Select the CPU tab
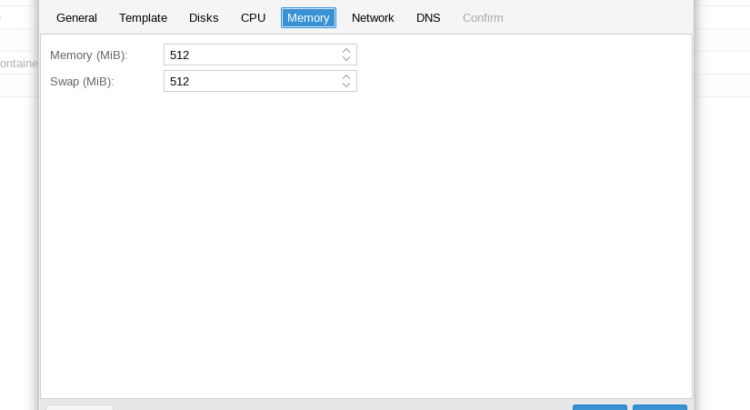The height and width of the screenshot is (410, 750). point(253,18)
